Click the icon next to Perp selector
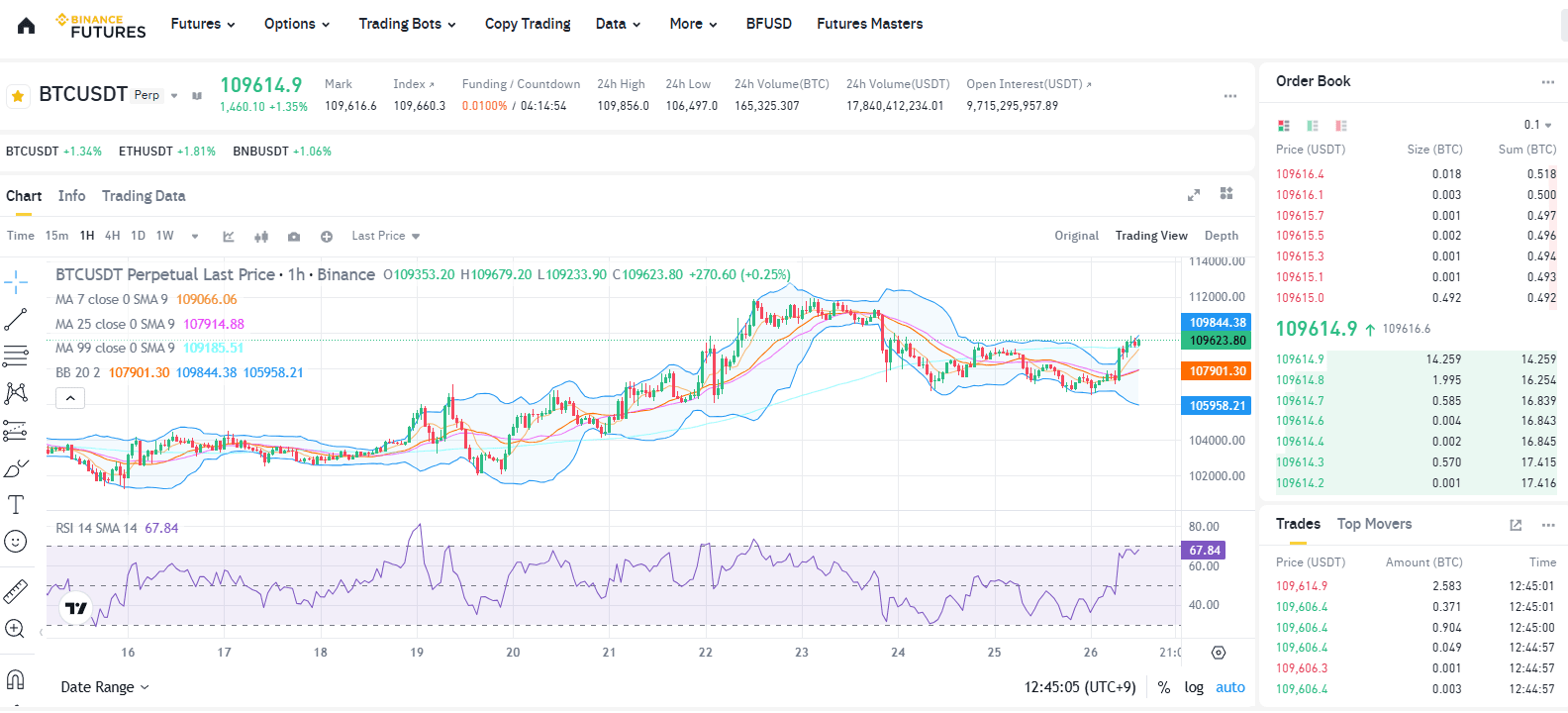The image size is (1568, 713). click(x=197, y=96)
